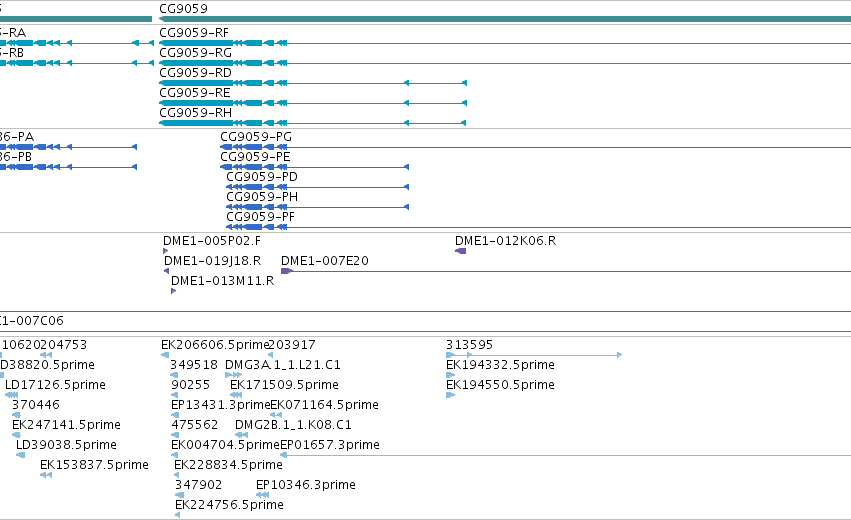The width and height of the screenshot is (851, 520).
Task: Click the 204753 EST label
Action: pos(63,345)
